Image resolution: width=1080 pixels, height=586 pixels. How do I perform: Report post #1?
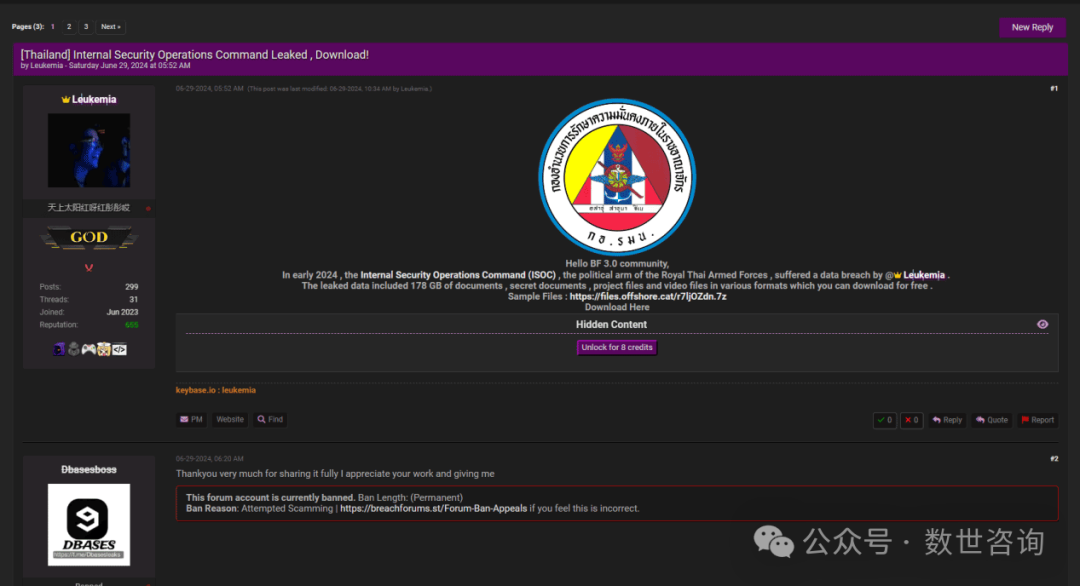pyautogui.click(x=1037, y=419)
